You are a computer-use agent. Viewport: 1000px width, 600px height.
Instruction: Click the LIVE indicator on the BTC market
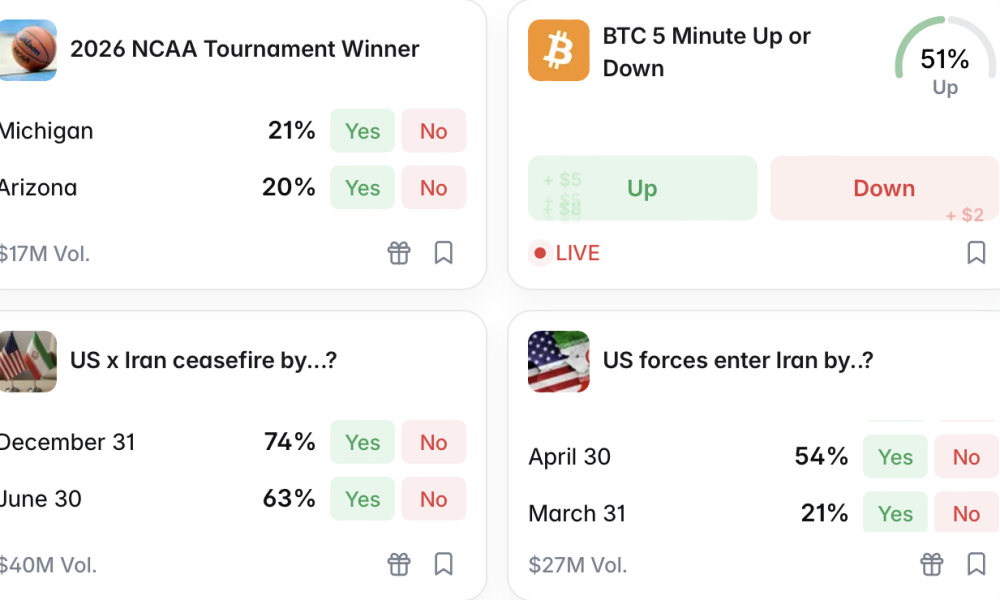[565, 253]
